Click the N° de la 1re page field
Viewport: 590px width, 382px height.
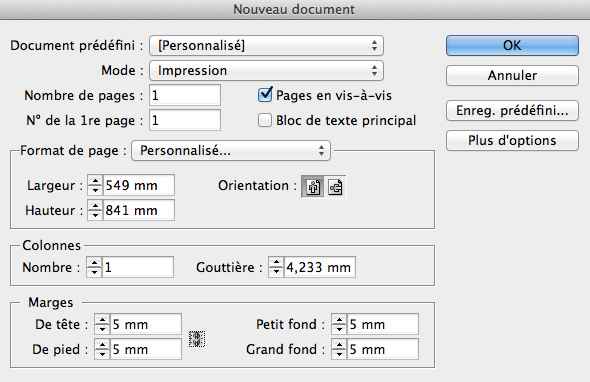pos(185,120)
